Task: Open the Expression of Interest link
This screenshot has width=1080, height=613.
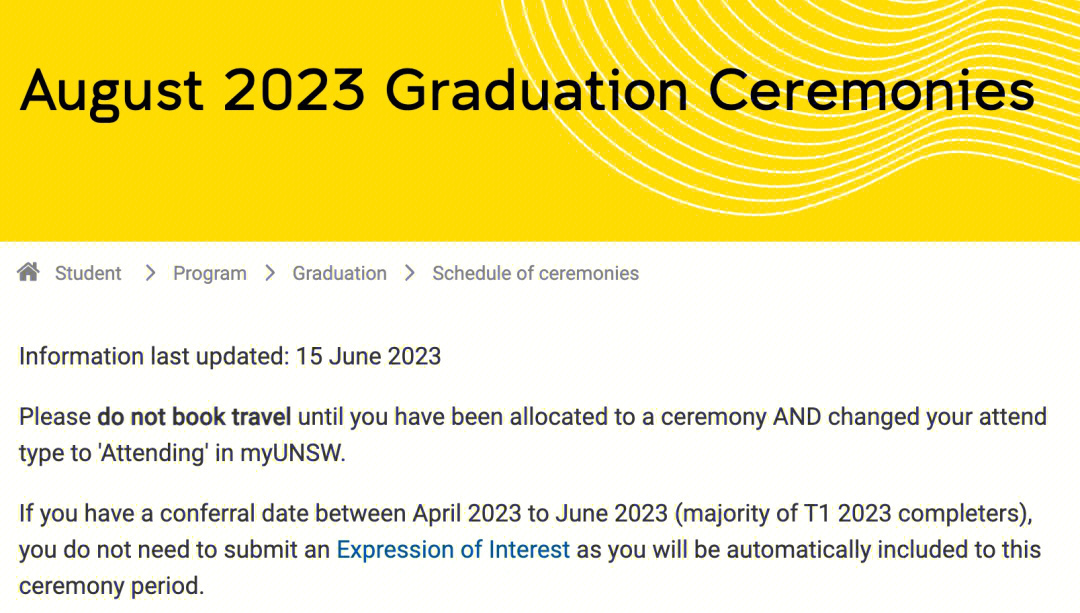Action: pyautogui.click(x=453, y=549)
